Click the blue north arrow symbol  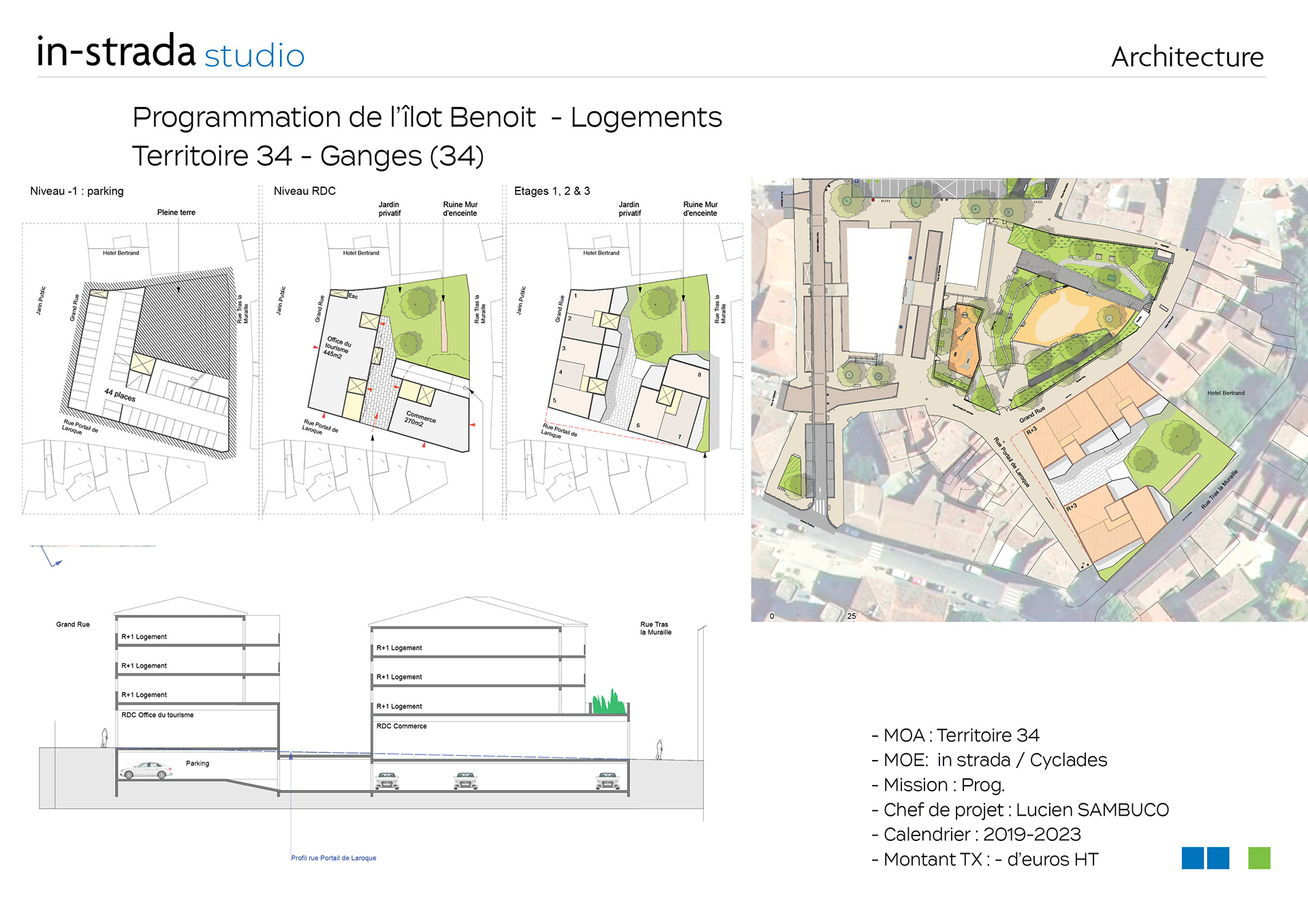pyautogui.click(x=52, y=558)
